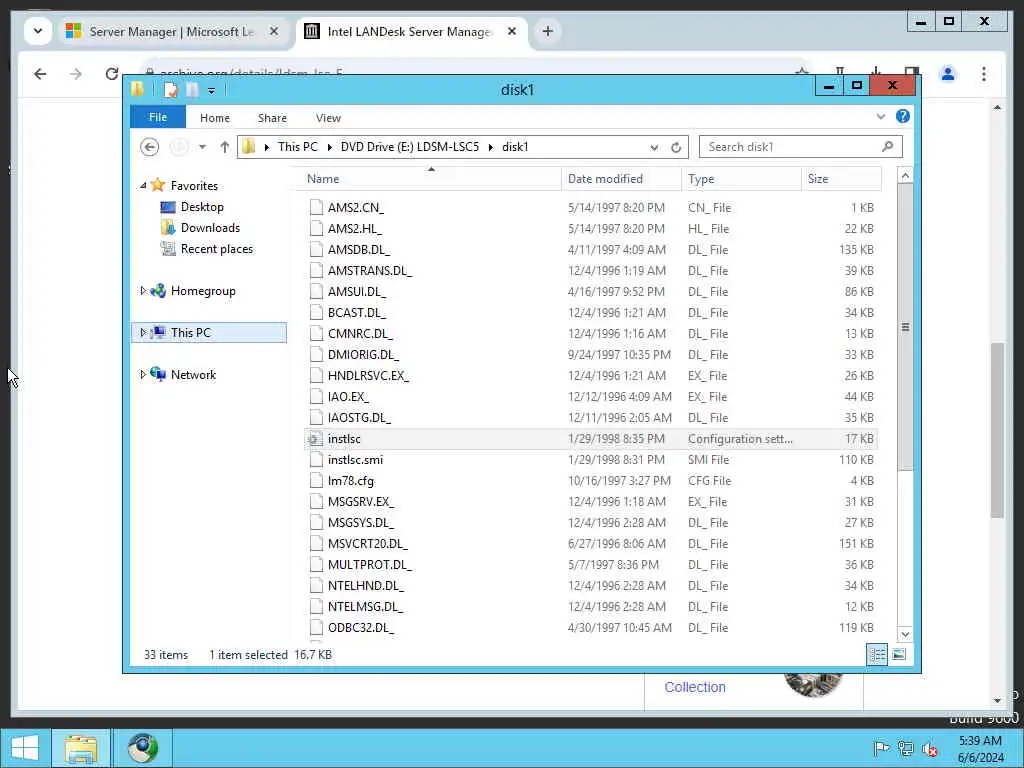Switch to large icons view
1024x768 pixels.
(899, 654)
